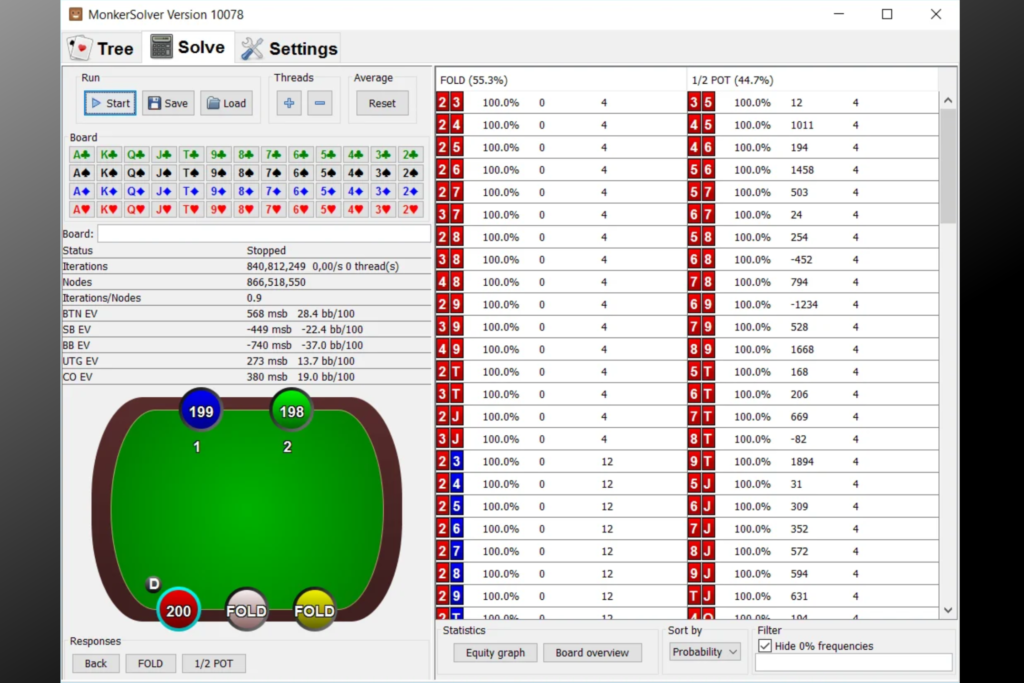The image size is (1024, 683).
Task: Select the blue 199 player chip
Action: point(200,411)
